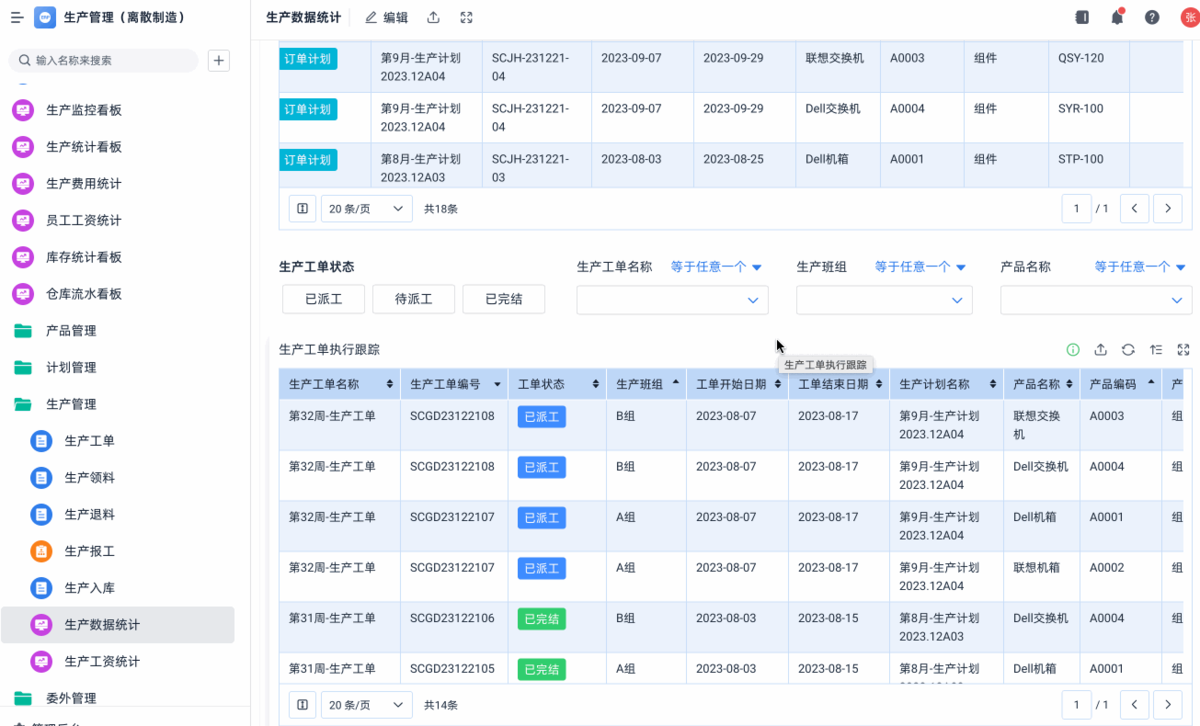The width and height of the screenshot is (1200, 726).
Task: Click the export icon next to 编辑
Action: tap(433, 17)
